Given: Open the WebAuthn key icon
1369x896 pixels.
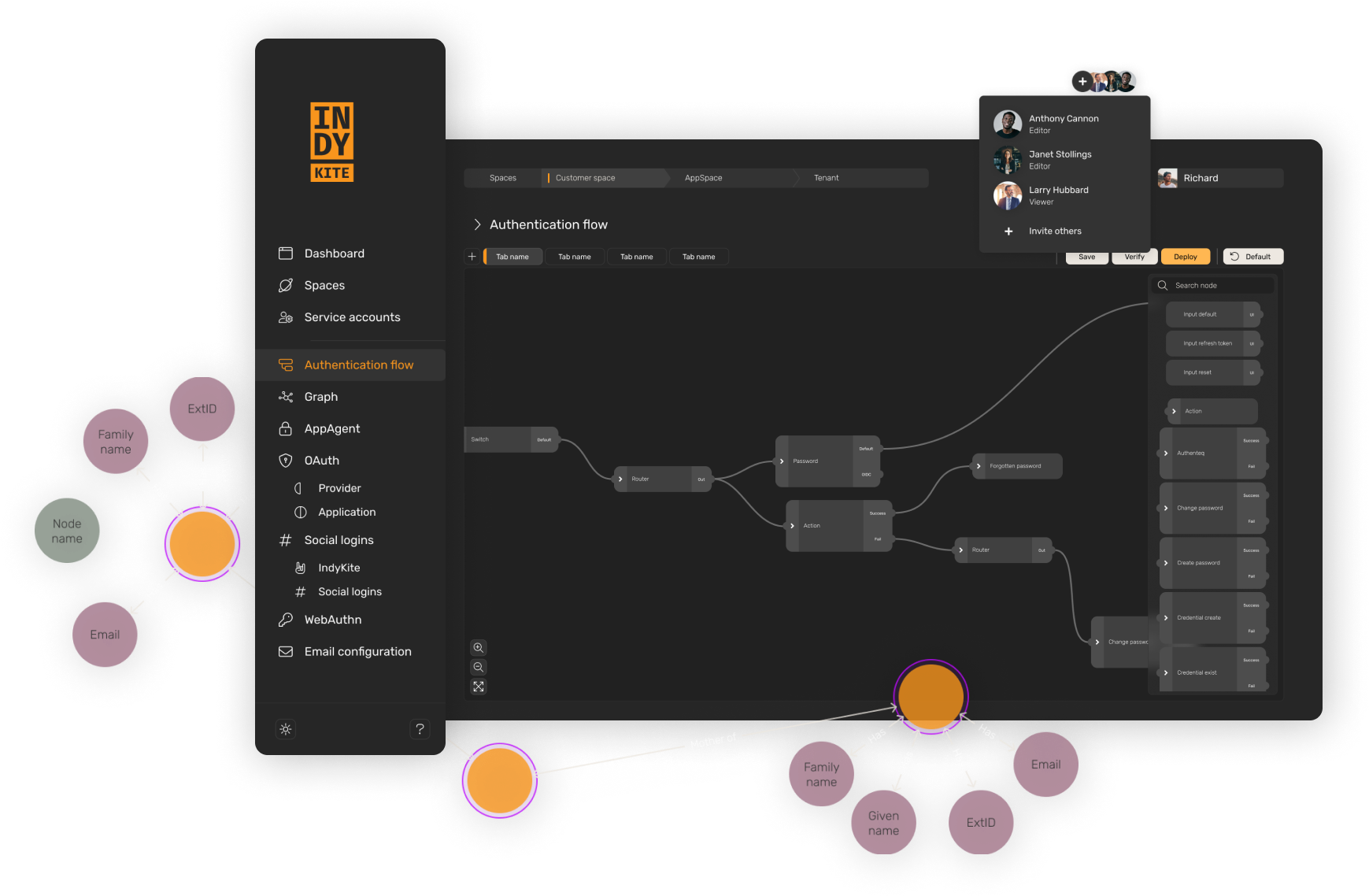Looking at the screenshot, I should [x=286, y=620].
